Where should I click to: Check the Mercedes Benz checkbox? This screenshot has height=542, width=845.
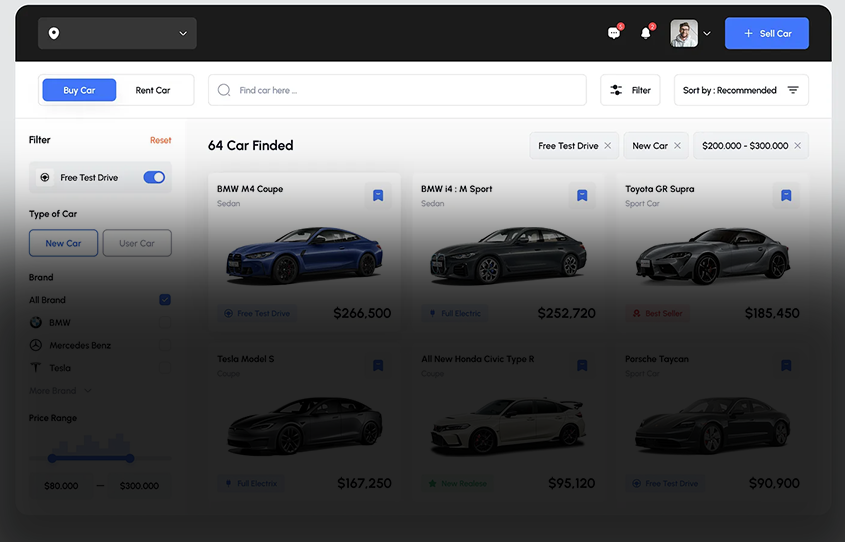pos(165,345)
